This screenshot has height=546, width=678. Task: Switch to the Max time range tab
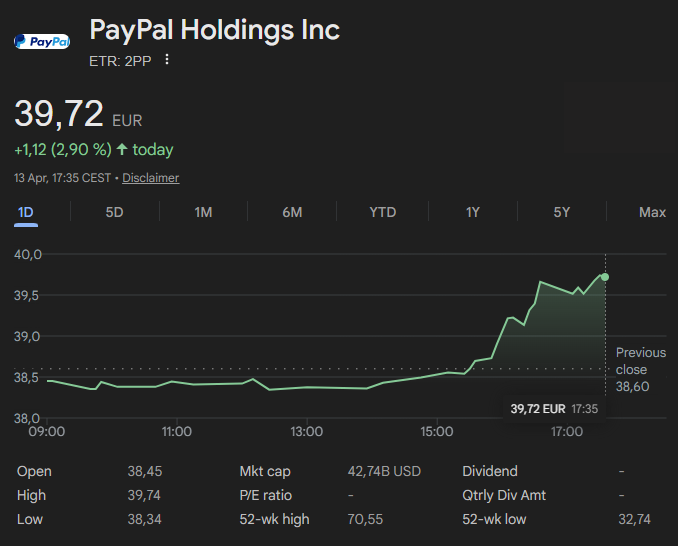(652, 212)
